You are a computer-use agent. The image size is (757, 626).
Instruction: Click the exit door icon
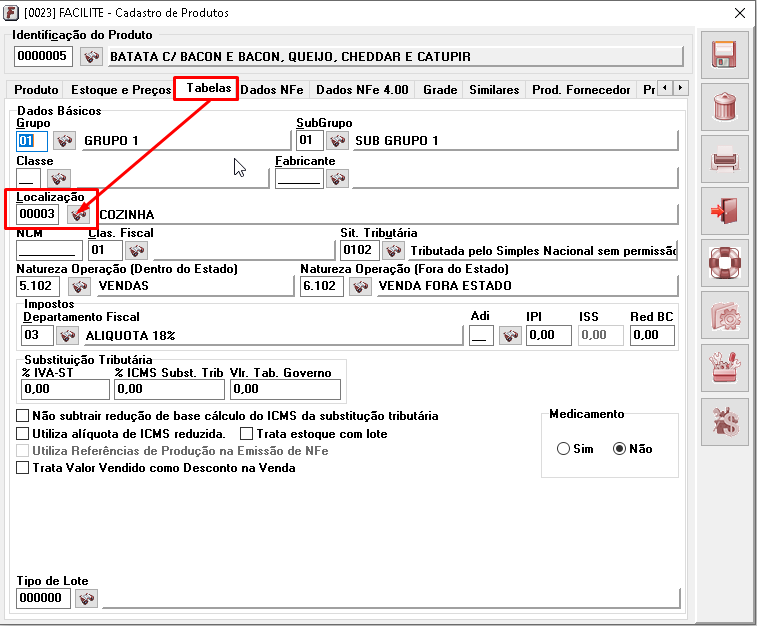724,211
